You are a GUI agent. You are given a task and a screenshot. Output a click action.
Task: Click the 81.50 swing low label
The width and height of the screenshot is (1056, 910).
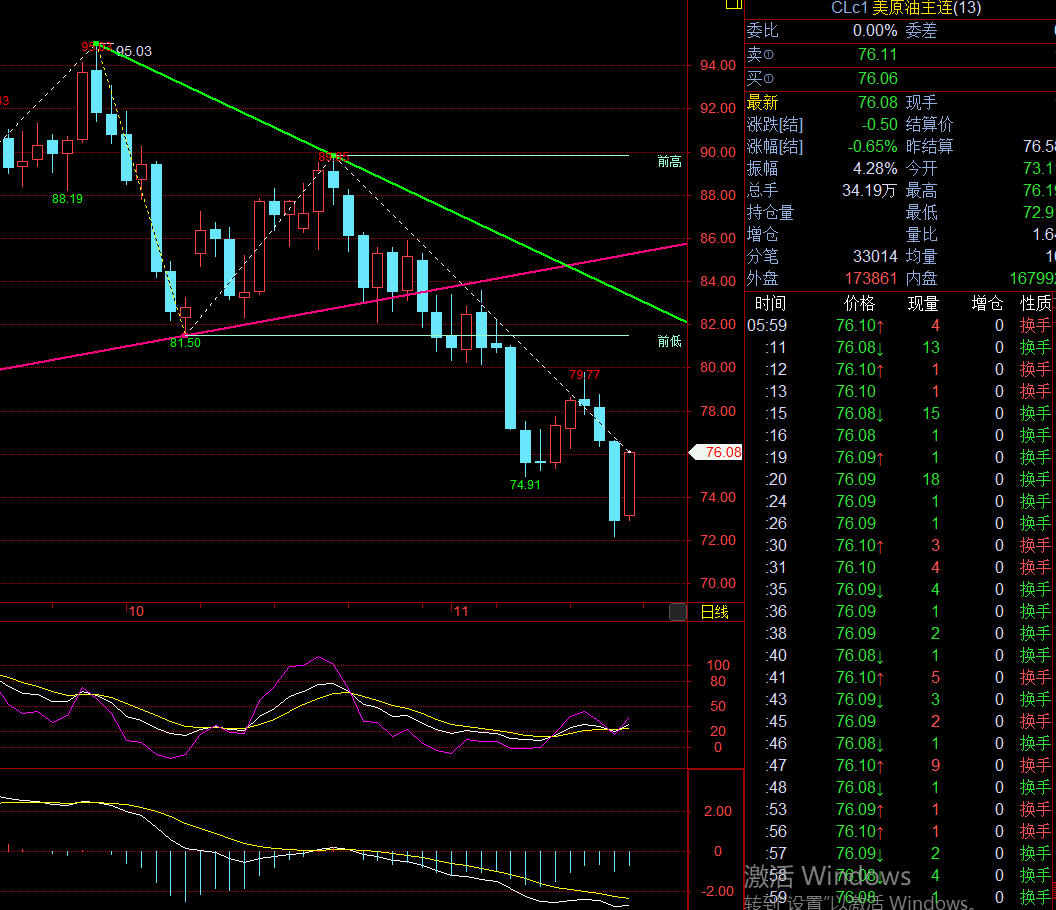point(185,343)
